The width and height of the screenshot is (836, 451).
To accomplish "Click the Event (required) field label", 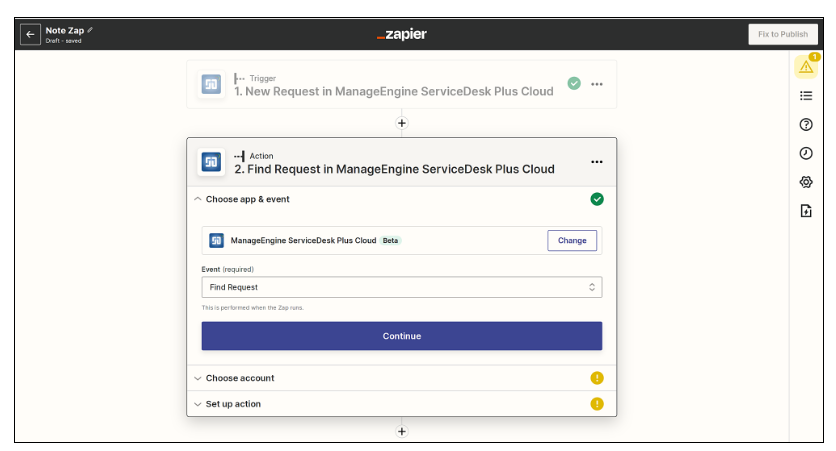I will pyautogui.click(x=228, y=269).
